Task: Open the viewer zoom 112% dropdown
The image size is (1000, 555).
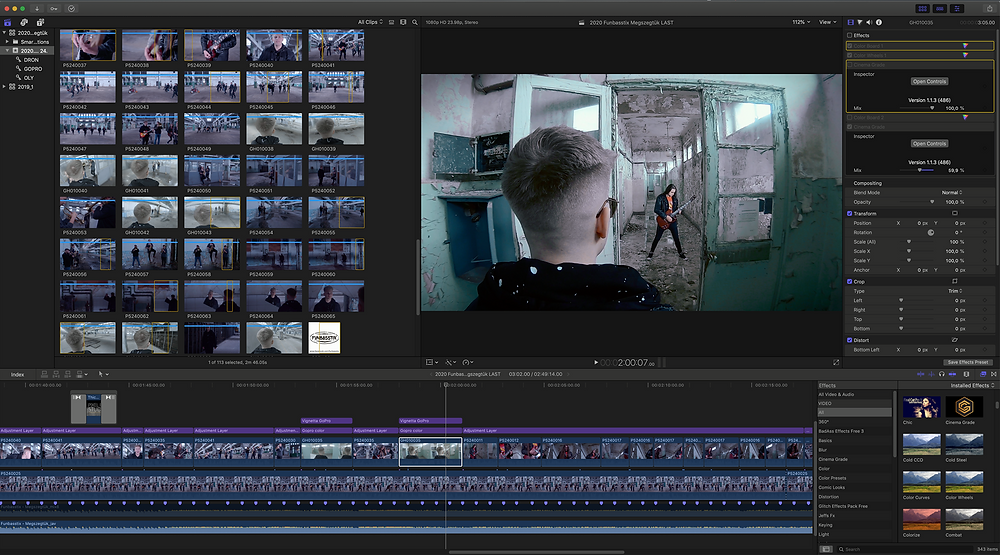Action: 801,22
